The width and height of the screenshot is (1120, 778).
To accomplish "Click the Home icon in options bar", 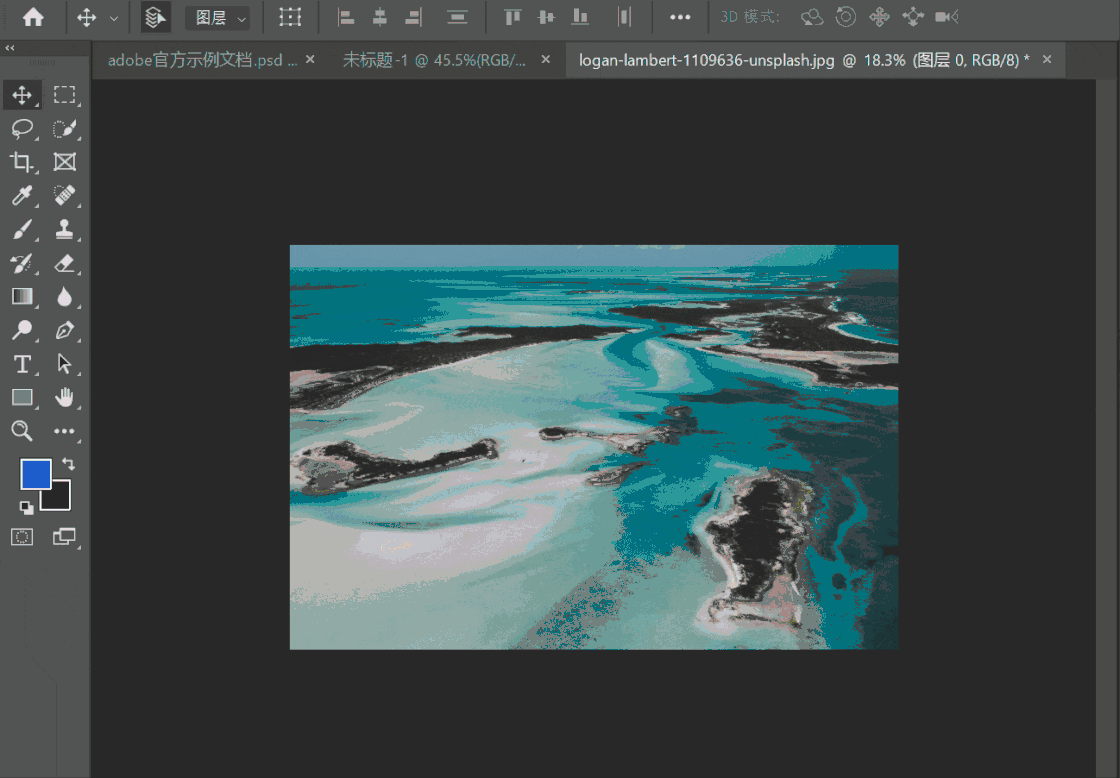I will tap(33, 17).
